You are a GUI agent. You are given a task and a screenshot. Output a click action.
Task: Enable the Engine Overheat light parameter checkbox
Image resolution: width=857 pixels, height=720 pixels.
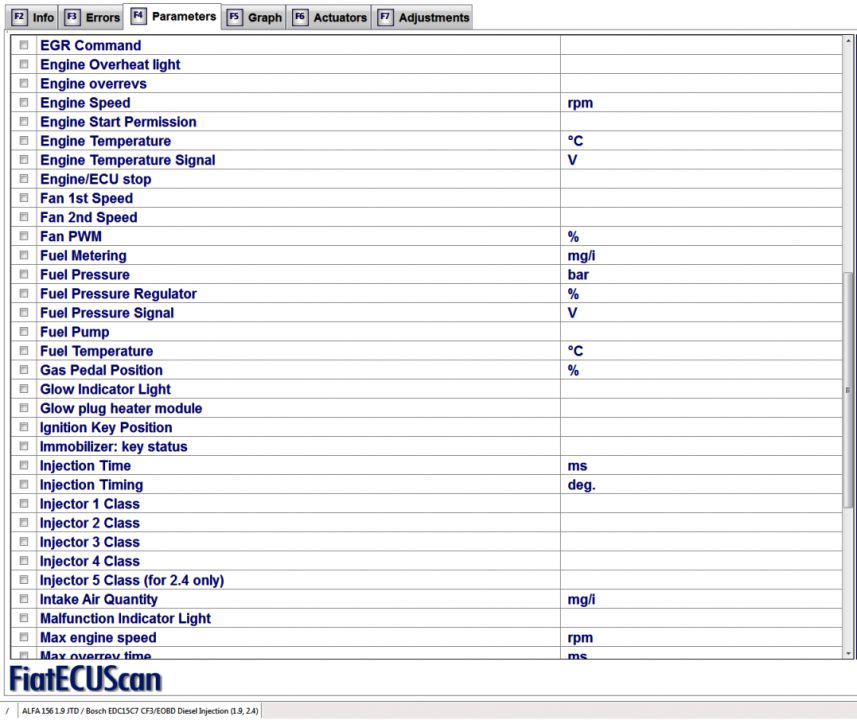24,64
